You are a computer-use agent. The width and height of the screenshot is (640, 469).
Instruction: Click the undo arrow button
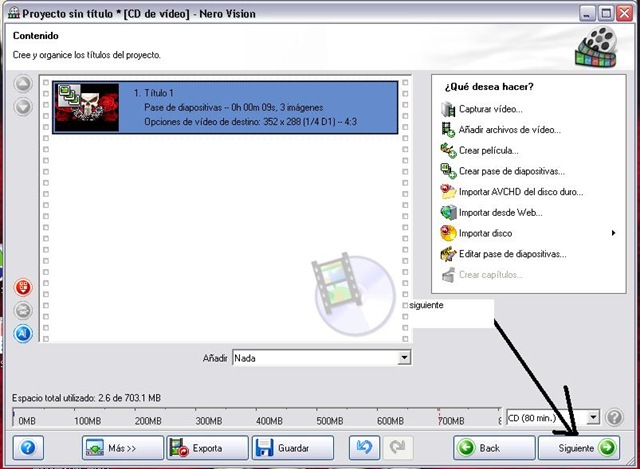[364, 447]
